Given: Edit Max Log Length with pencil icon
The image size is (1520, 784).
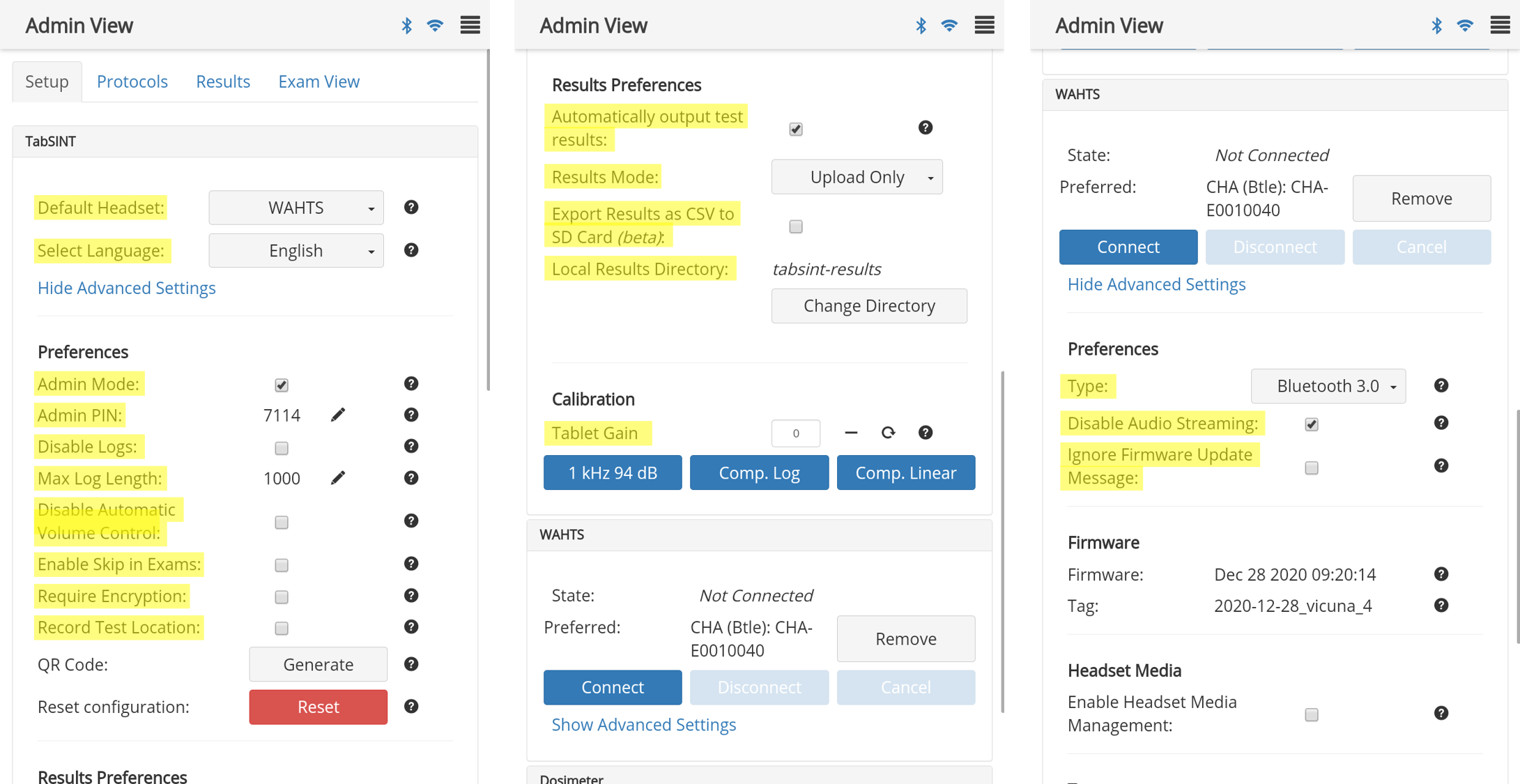Looking at the screenshot, I should pos(338,478).
